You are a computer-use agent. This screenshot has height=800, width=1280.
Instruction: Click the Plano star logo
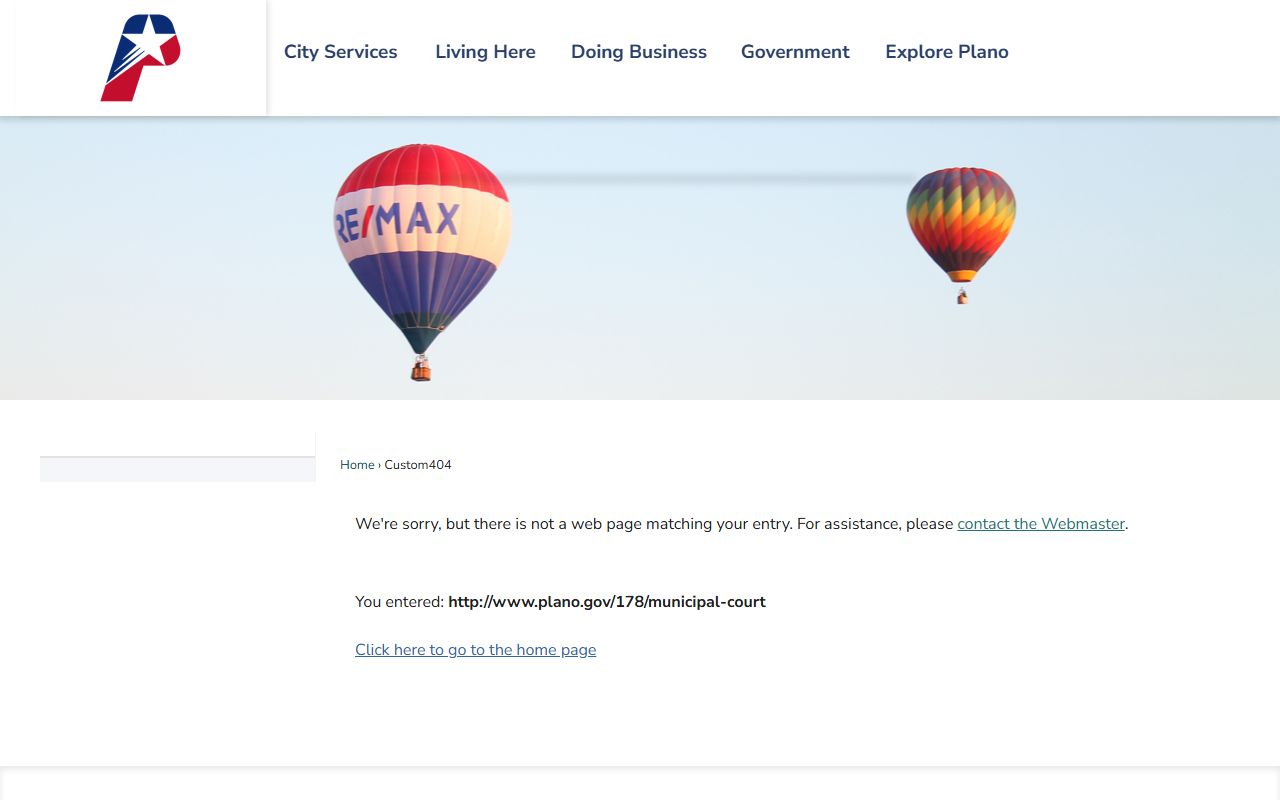140,57
